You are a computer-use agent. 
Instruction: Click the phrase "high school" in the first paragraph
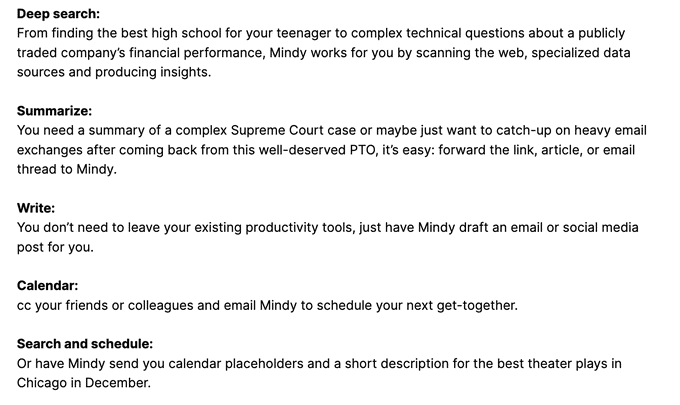click(x=178, y=33)
